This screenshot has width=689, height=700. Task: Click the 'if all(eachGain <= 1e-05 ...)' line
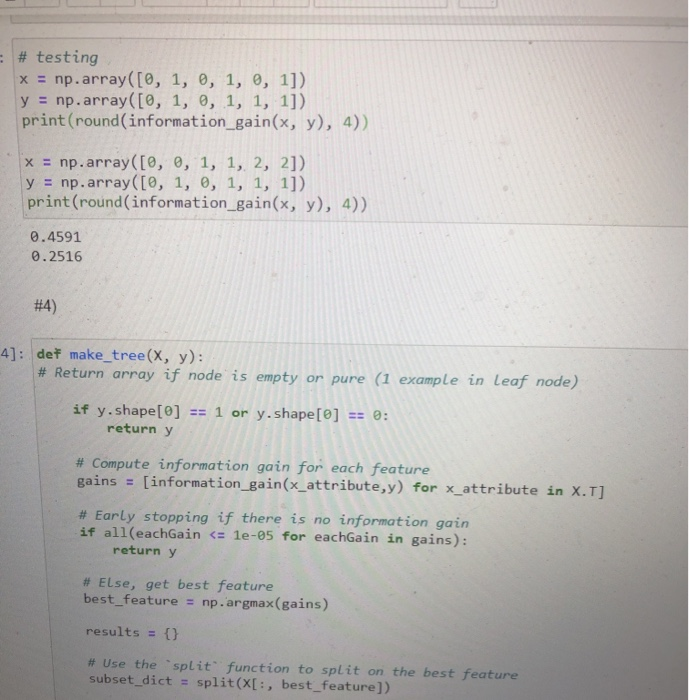coord(273,536)
